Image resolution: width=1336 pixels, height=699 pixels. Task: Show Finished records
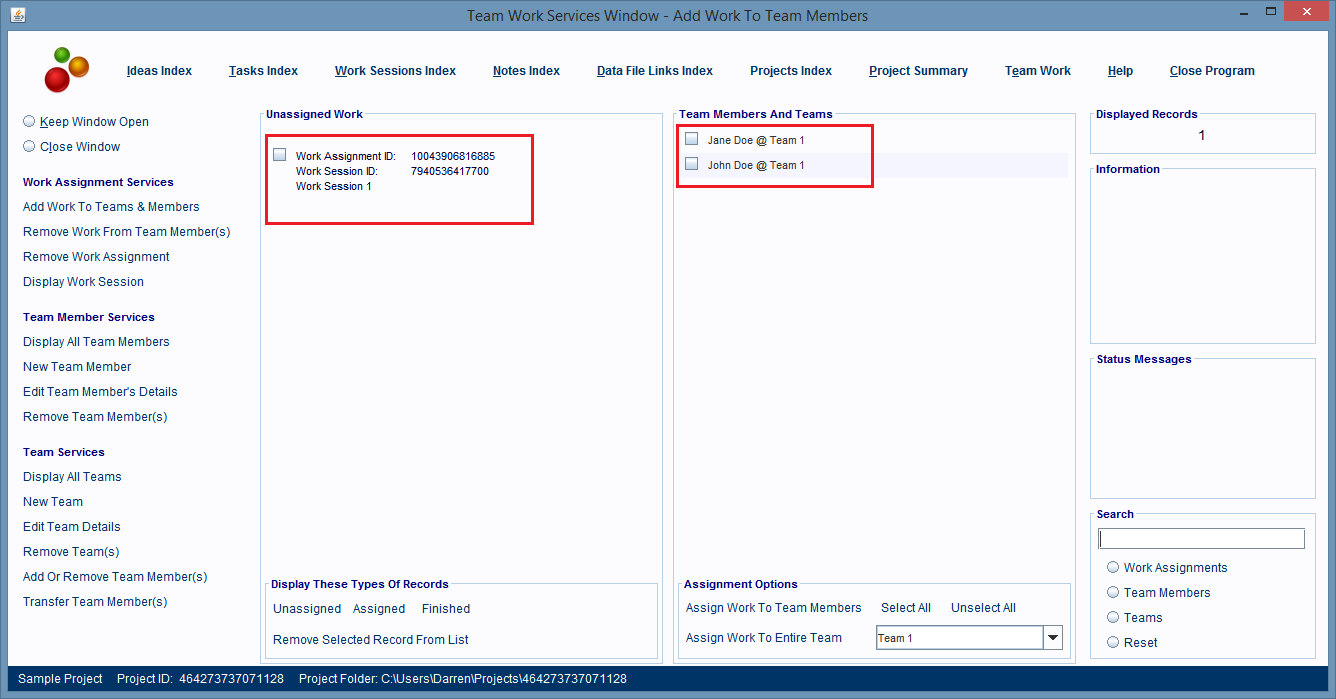point(446,609)
